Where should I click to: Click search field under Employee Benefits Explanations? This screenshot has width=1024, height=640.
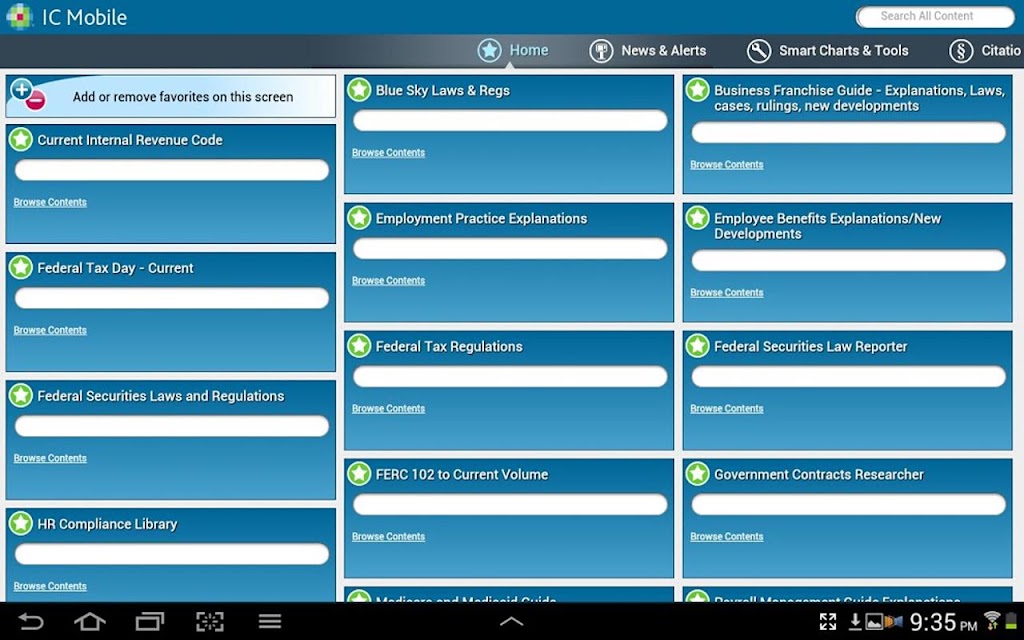(848, 261)
